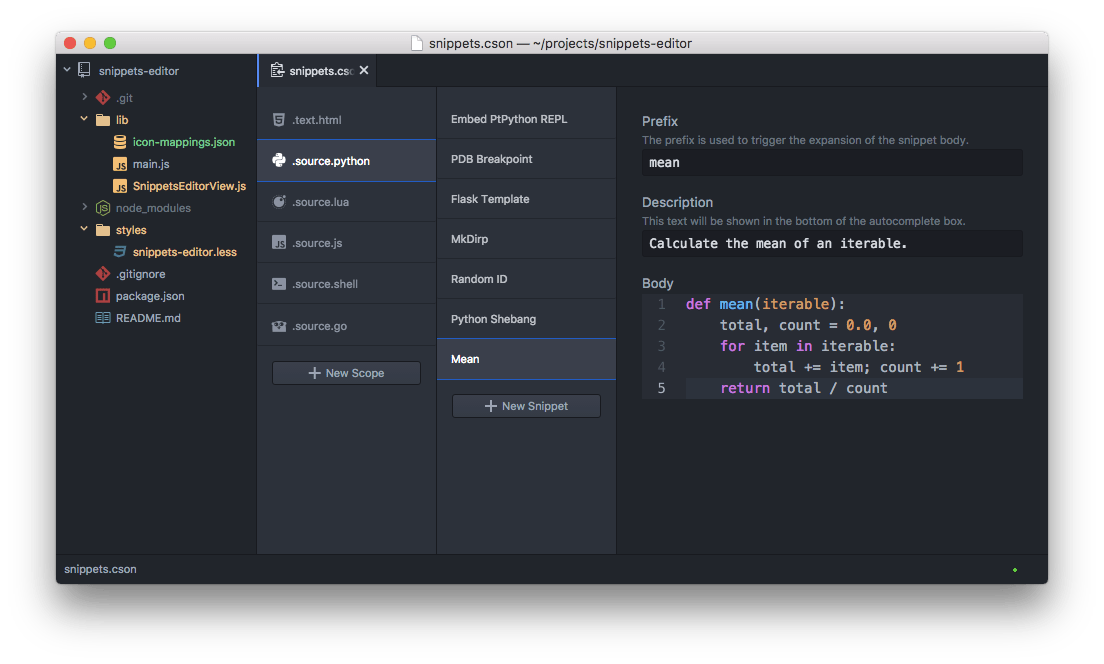1104x664 pixels.
Task: Open the Random ID snippet
Action: (x=526, y=279)
